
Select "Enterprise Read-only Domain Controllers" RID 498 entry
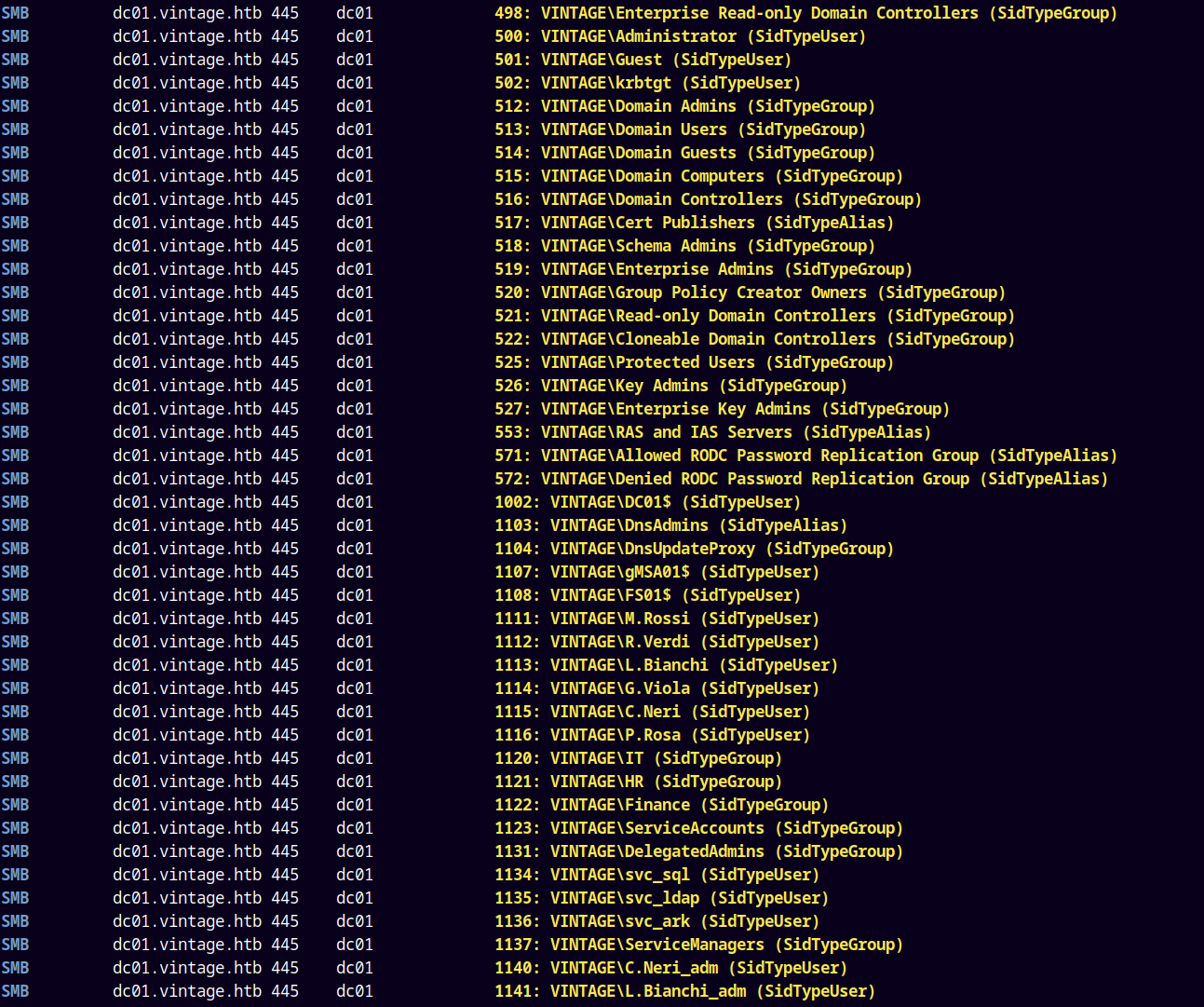click(x=830, y=13)
